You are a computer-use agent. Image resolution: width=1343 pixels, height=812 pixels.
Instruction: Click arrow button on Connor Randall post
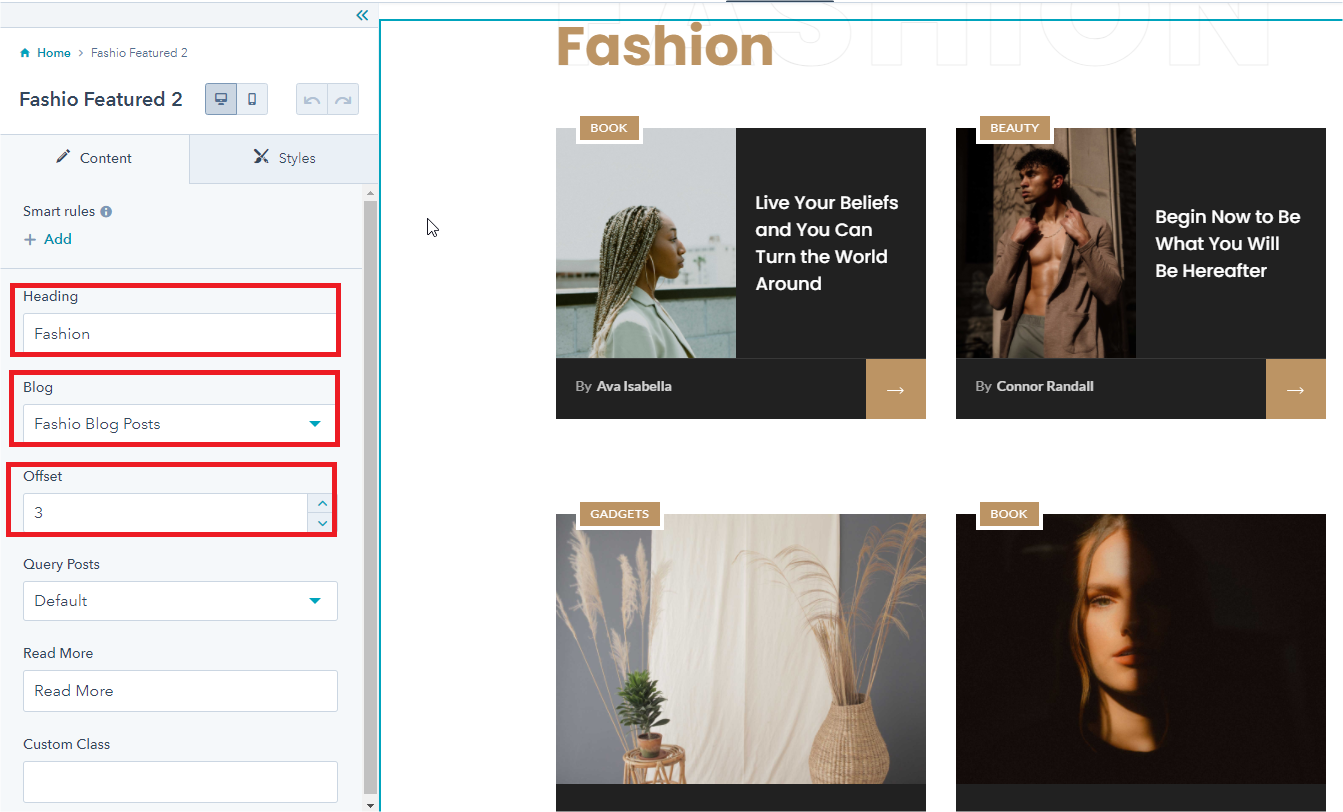pos(1295,389)
